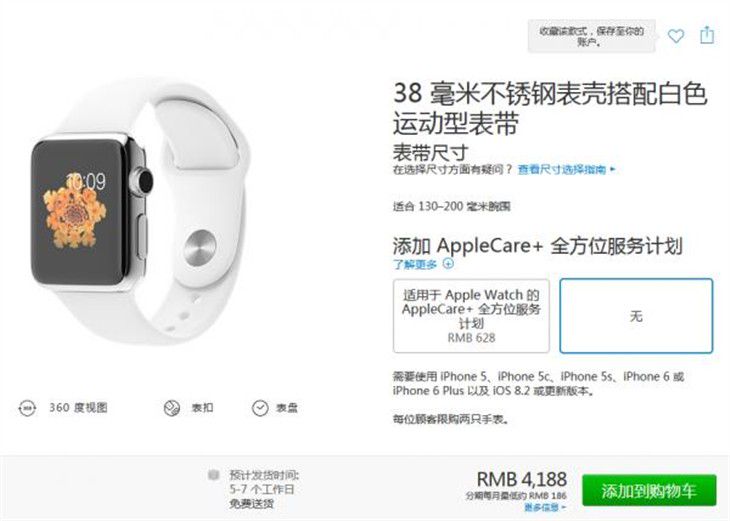This screenshot has height=521, width=730.
Task: Expand the 查看尺寸选择指南 size guide arrow
Action: 613,169
